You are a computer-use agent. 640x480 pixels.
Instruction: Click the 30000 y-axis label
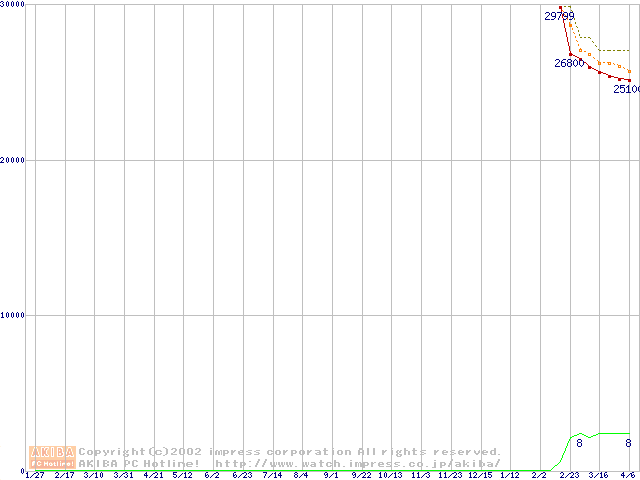(13, 5)
